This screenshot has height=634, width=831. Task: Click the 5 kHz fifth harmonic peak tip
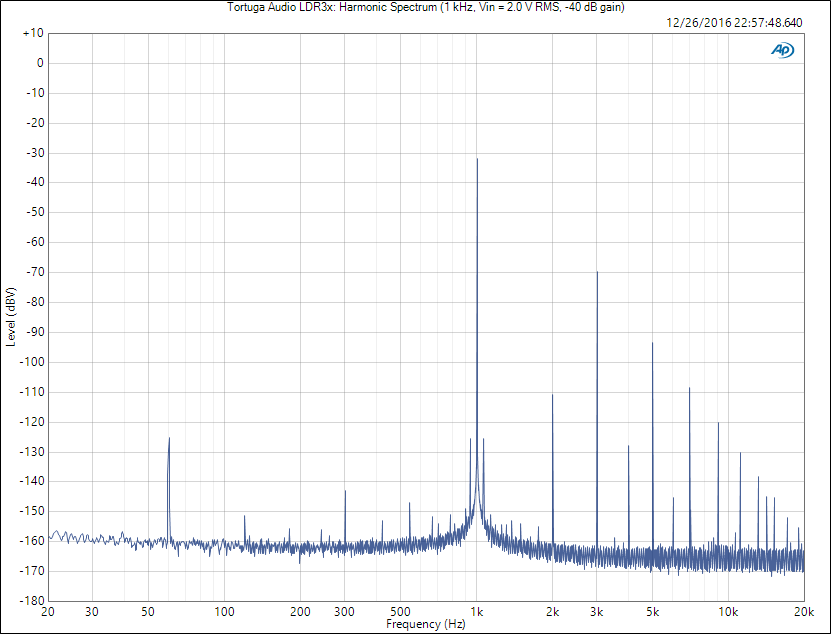coord(652,343)
